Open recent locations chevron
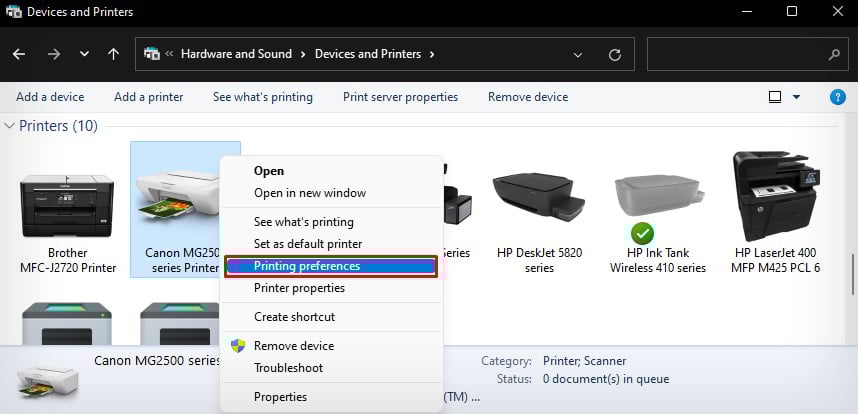This screenshot has height=414, width=858. click(84, 54)
